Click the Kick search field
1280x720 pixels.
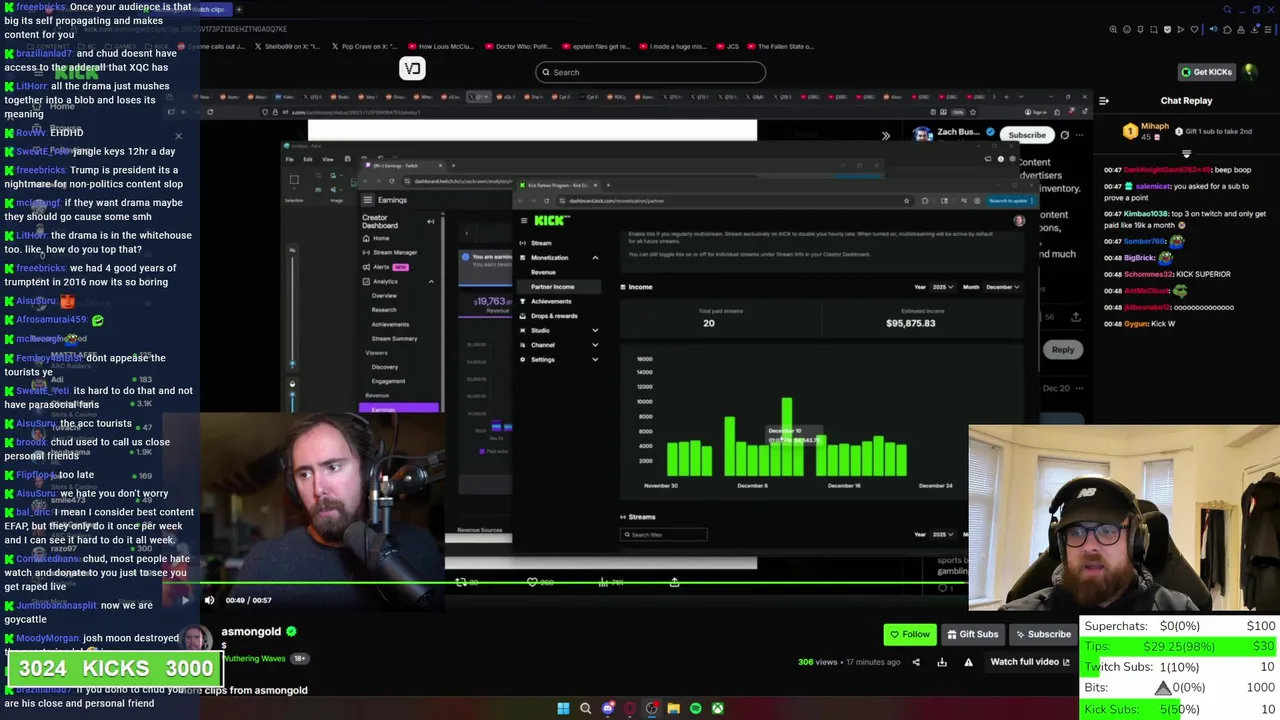(x=650, y=72)
